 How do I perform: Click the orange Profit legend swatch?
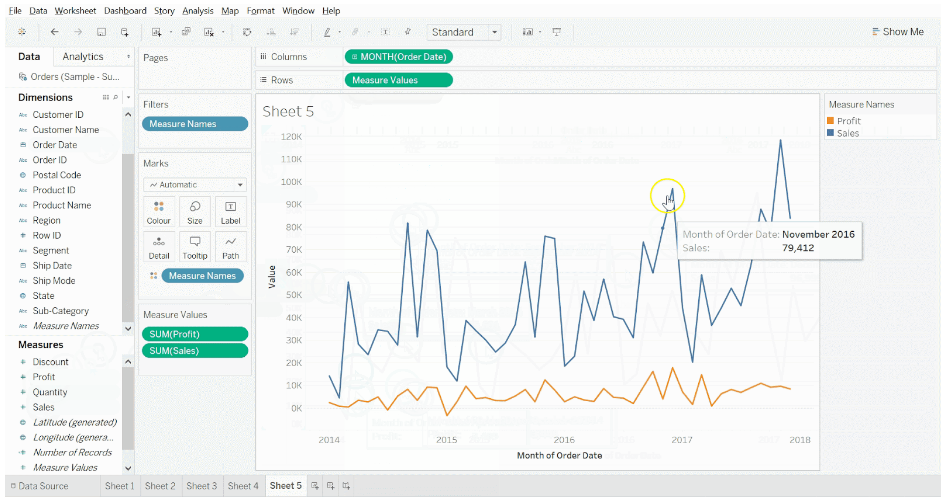pos(831,121)
